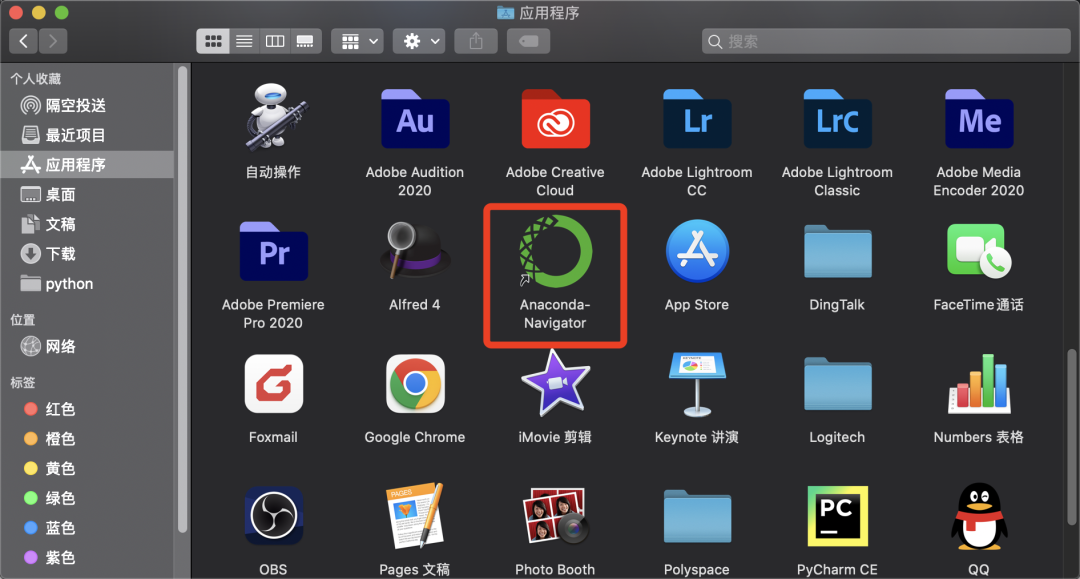1080x579 pixels.
Task: Switch to list view mode
Action: click(x=244, y=41)
